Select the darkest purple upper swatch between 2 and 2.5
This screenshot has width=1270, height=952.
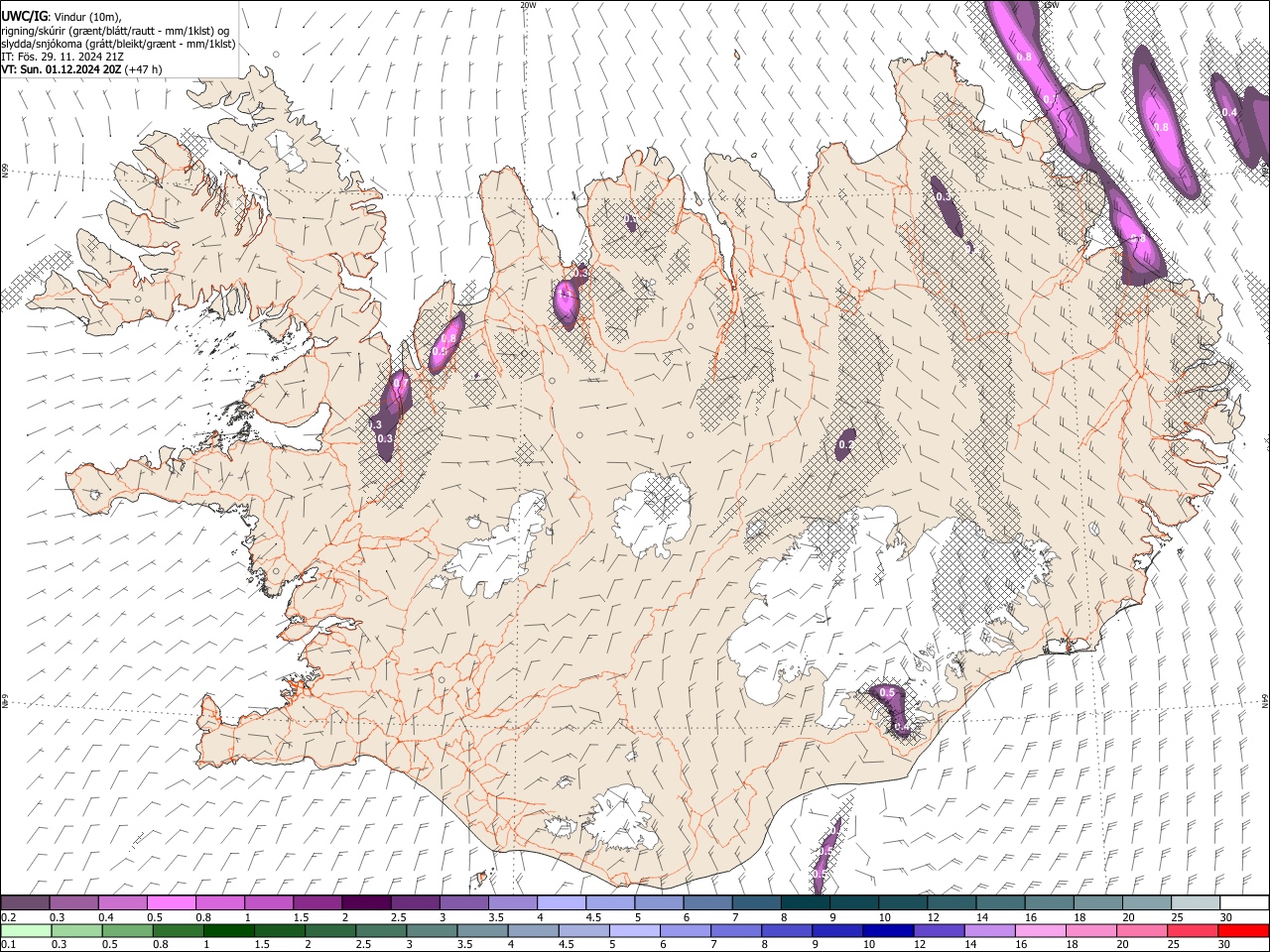tap(366, 903)
